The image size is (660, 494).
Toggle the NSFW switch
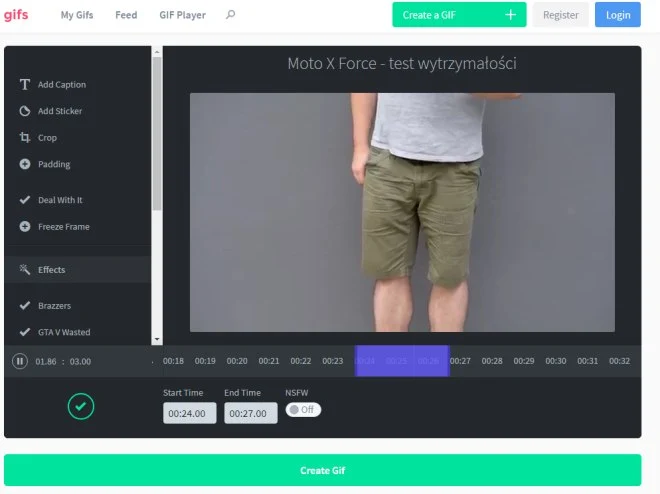click(303, 409)
